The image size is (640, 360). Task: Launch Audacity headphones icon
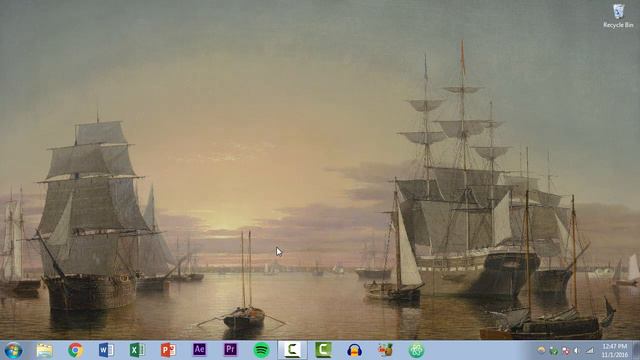click(354, 350)
